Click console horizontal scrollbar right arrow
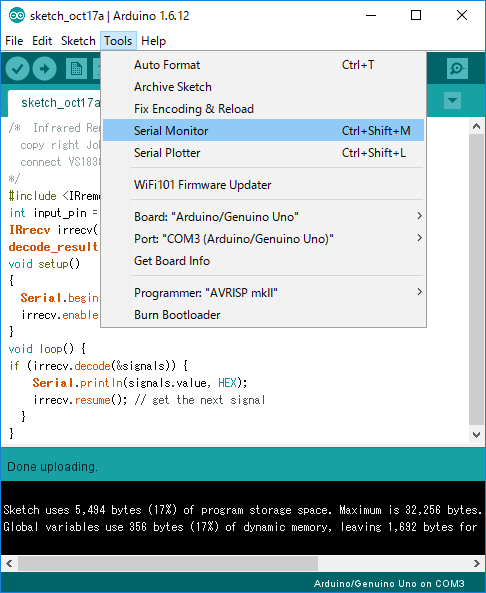This screenshot has height=593, width=486. [477, 564]
